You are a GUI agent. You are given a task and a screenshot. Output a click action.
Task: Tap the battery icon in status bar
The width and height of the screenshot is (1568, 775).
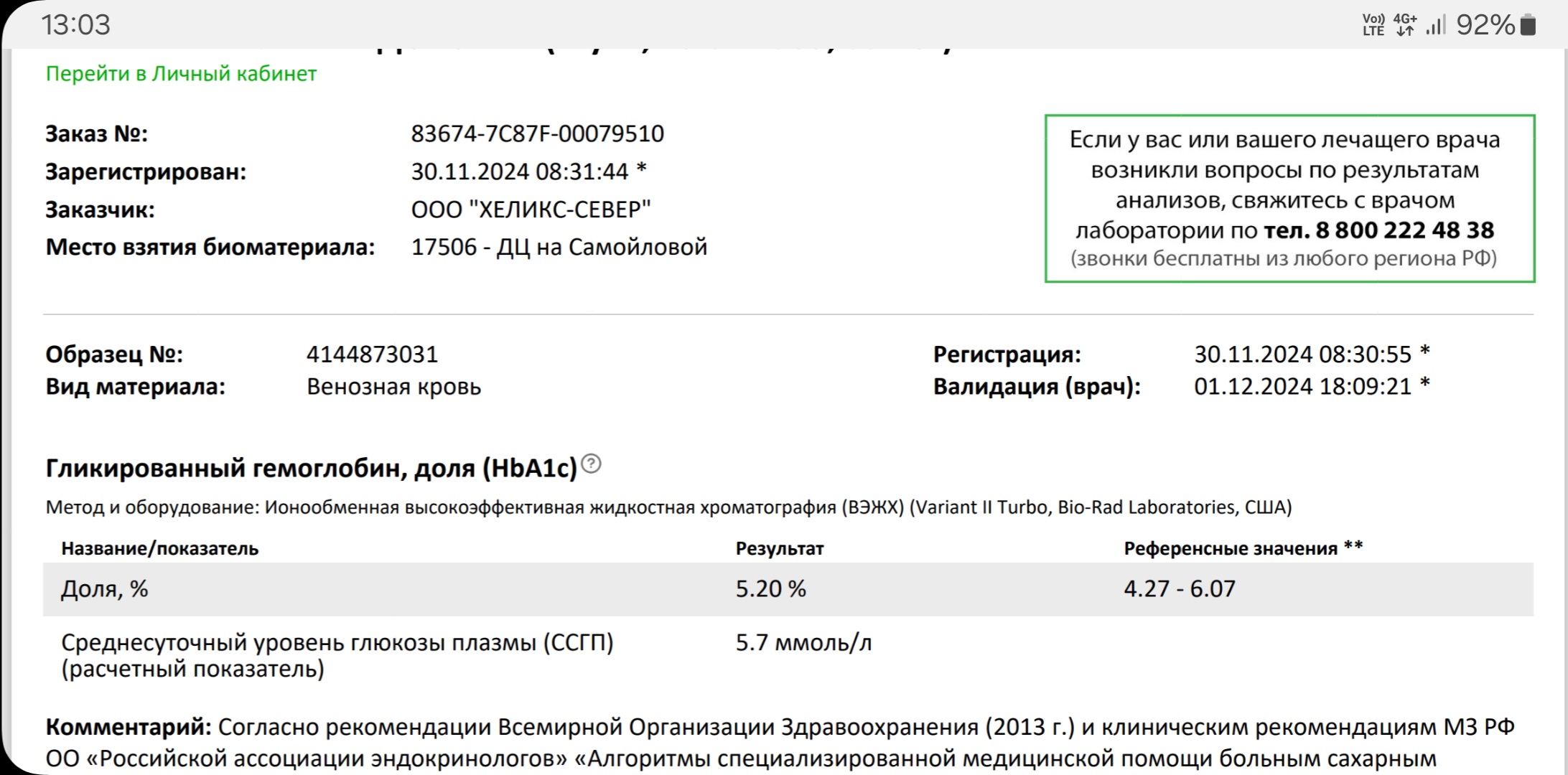[1529, 25]
